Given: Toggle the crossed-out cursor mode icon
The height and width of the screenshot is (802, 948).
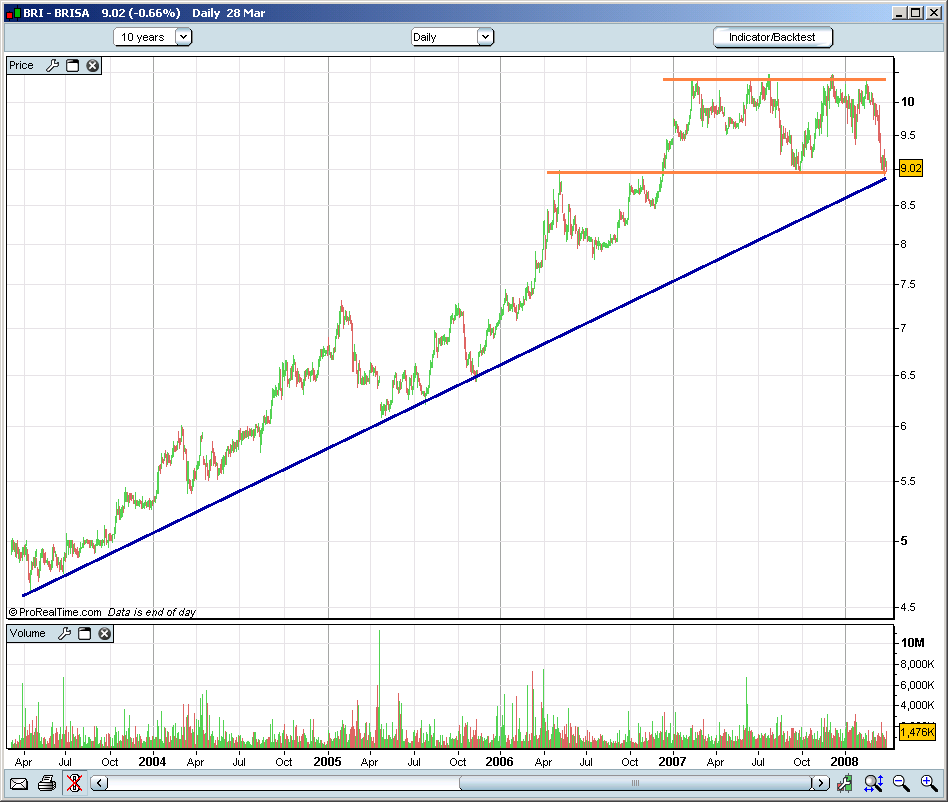Looking at the screenshot, I should [x=74, y=784].
